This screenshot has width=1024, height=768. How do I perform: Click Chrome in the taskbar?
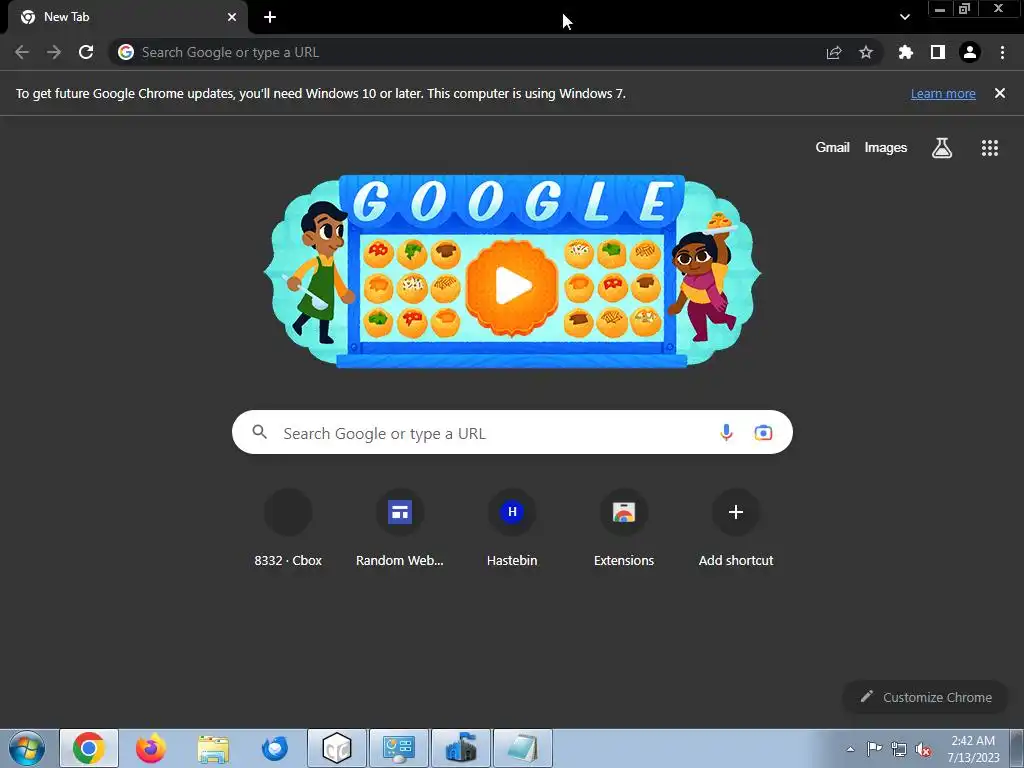click(x=89, y=748)
